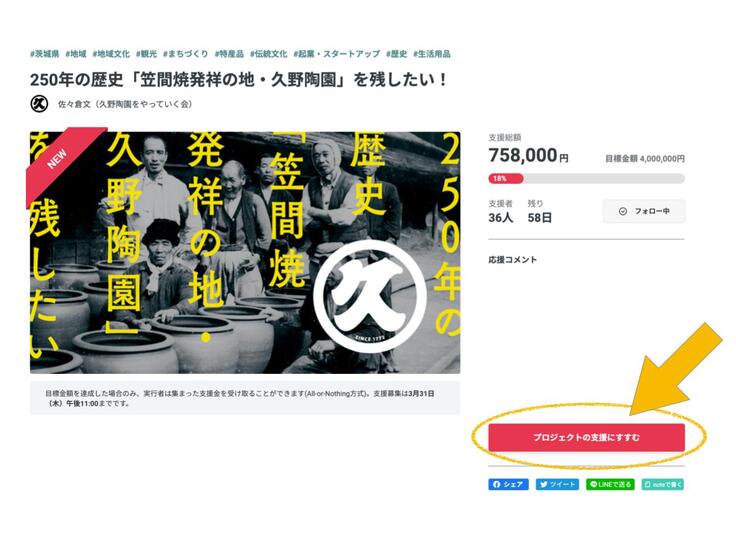Click the #特産品 hashtag
This screenshot has width=736, height=552.
(229, 54)
